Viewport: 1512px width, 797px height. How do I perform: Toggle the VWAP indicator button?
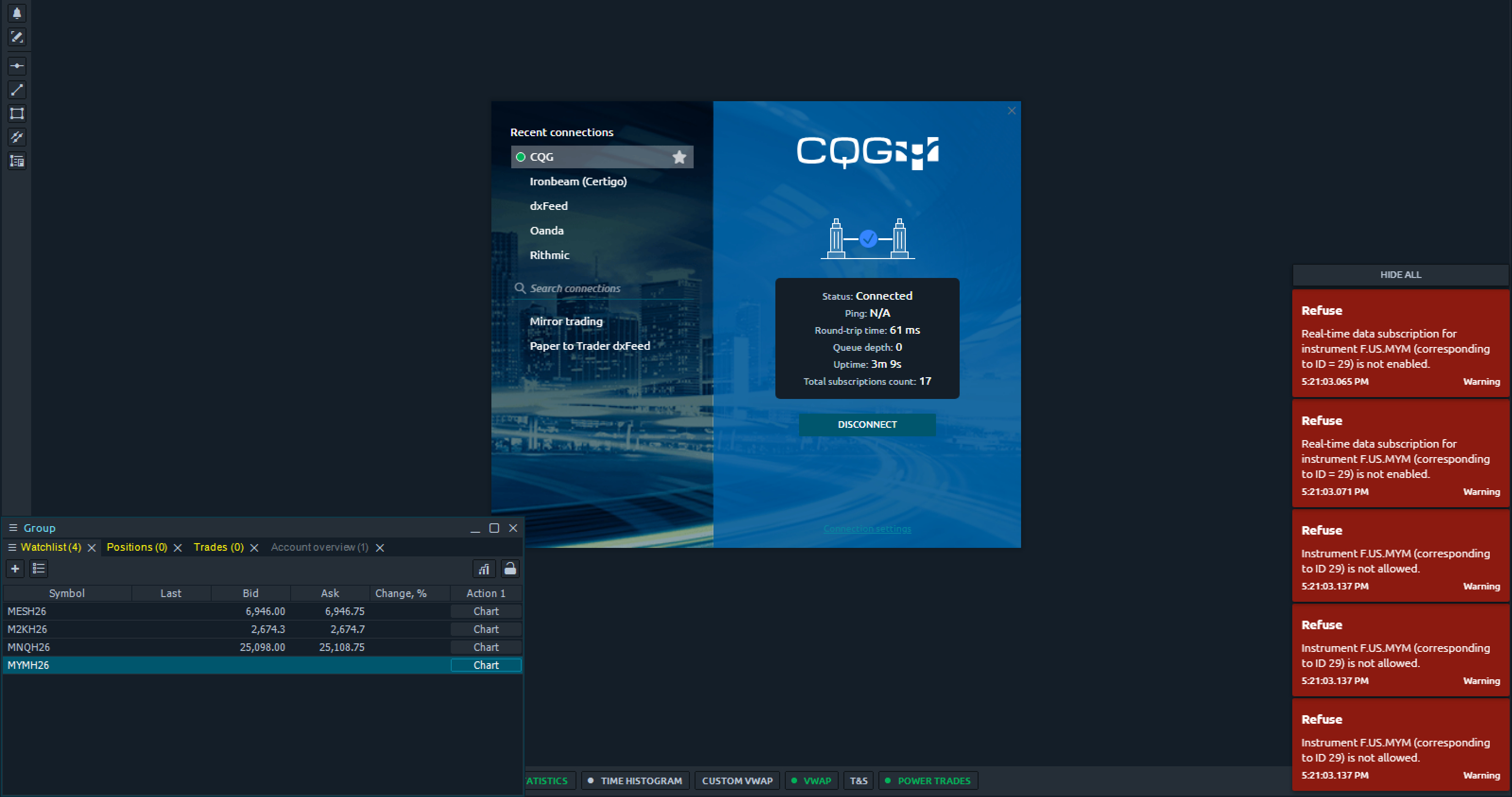811,780
